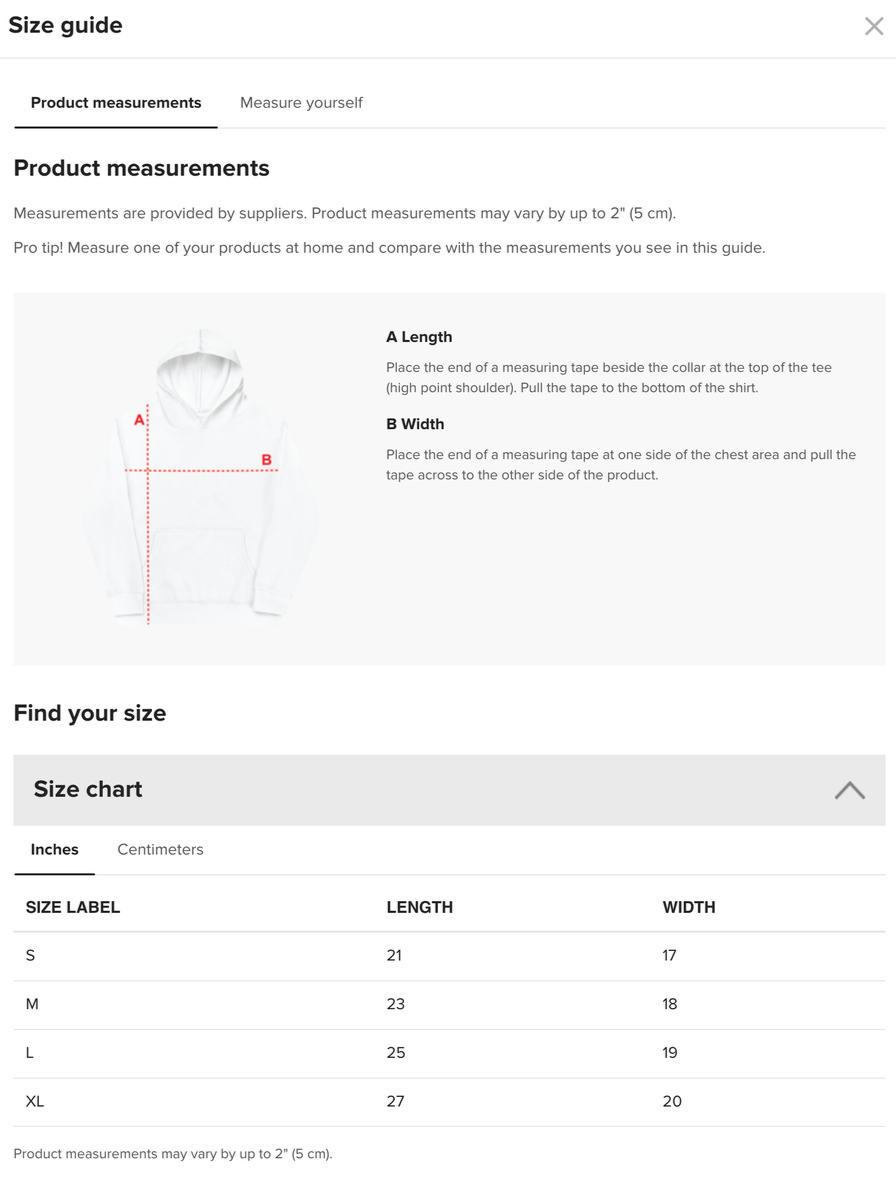Click the SIZE LABEL column header
The width and height of the screenshot is (896, 1195).
tap(73, 908)
